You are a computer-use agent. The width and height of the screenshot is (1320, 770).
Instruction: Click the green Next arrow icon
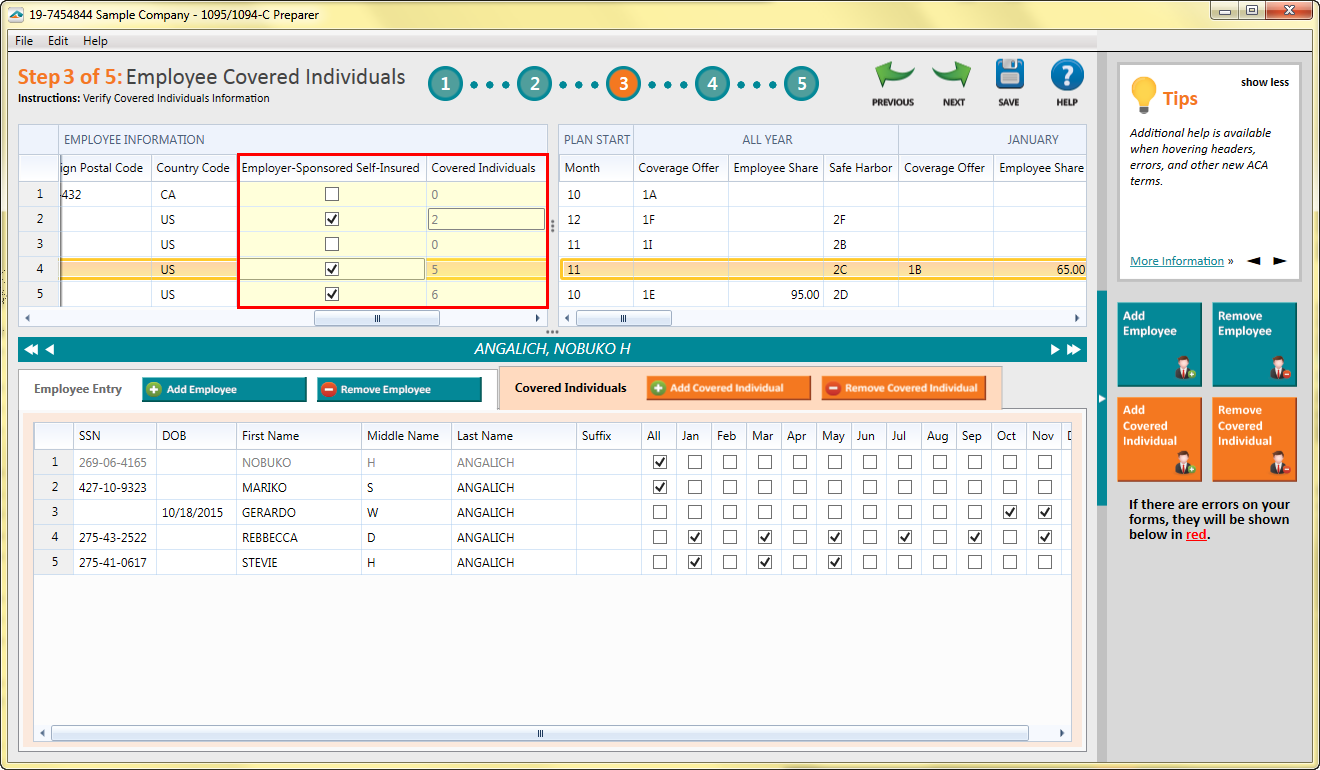[953, 77]
